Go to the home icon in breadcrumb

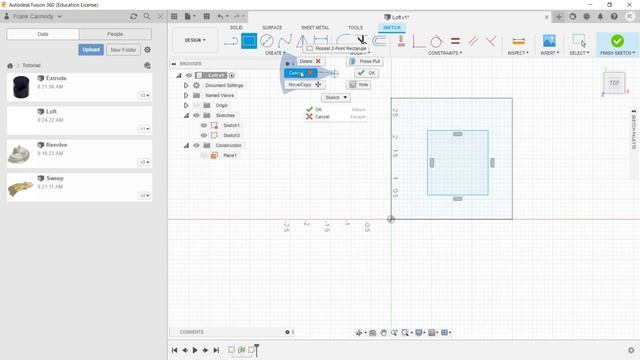(x=10, y=65)
